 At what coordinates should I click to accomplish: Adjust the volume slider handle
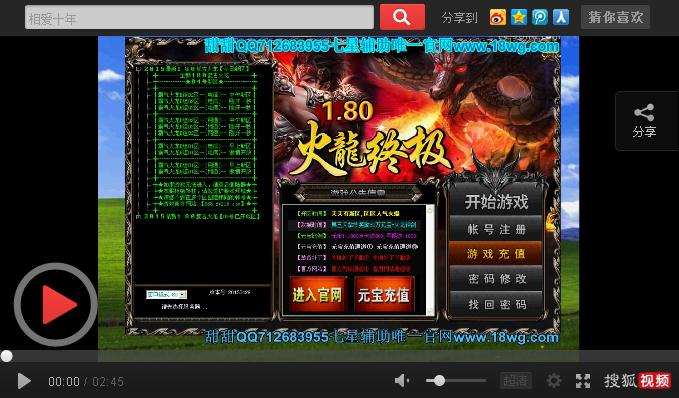(x=439, y=381)
